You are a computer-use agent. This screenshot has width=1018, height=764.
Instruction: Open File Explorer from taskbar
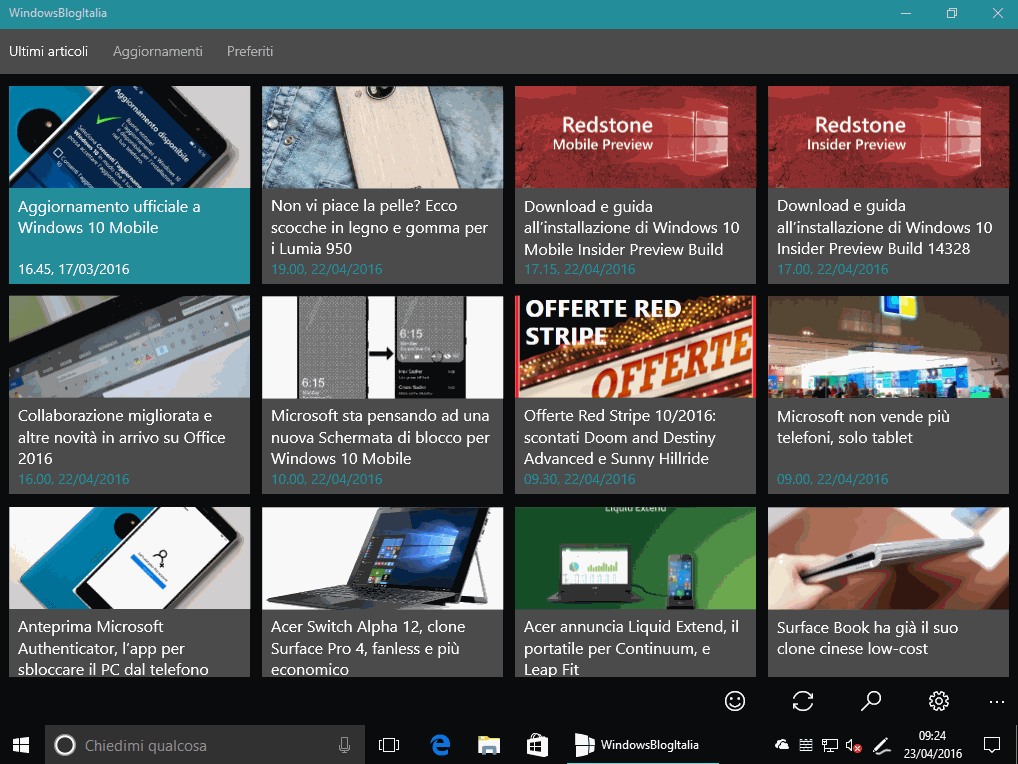(x=489, y=745)
